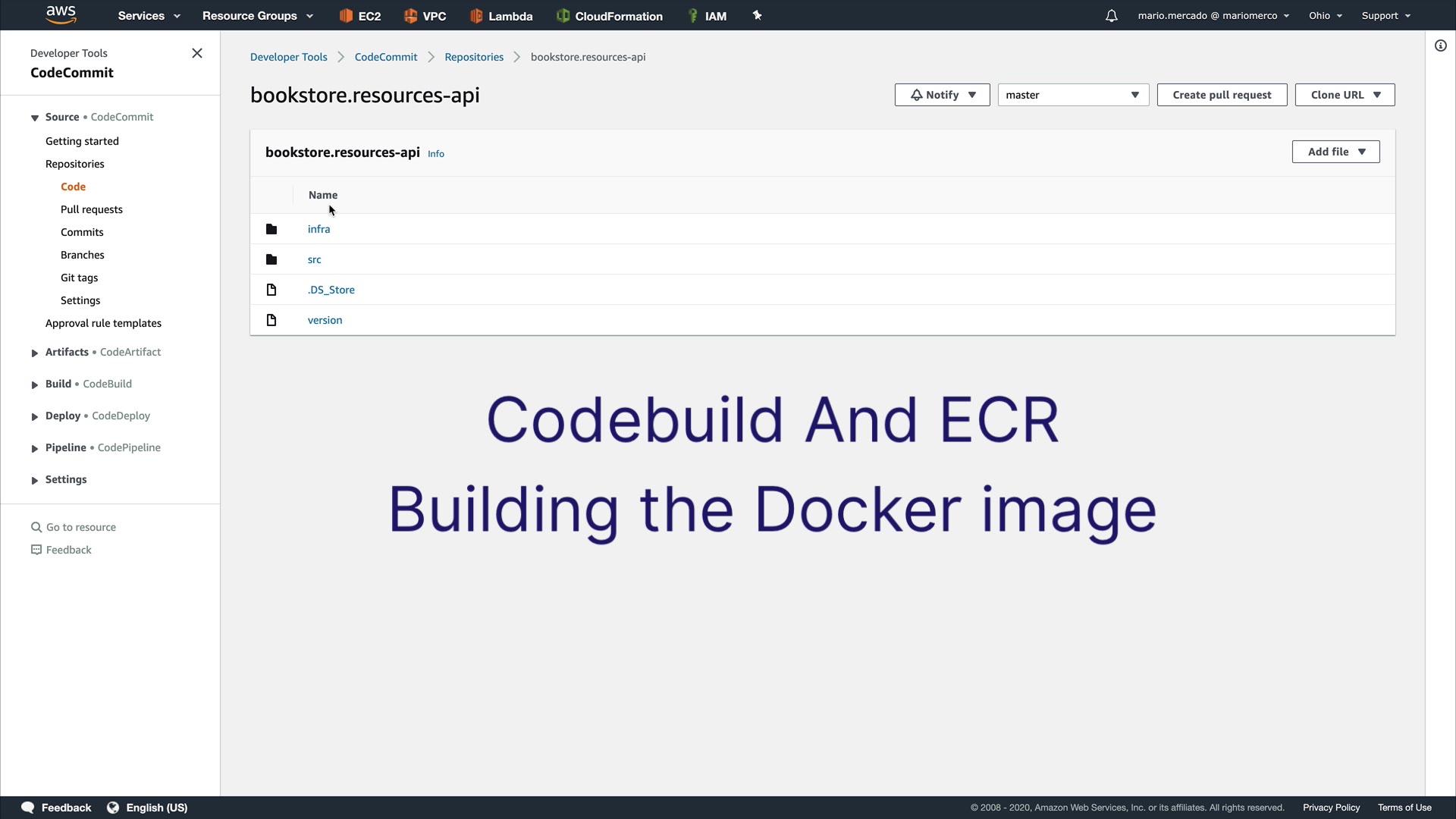Open the info panel icon at right edge
Screen dimensions: 1456x819
(1440, 45)
